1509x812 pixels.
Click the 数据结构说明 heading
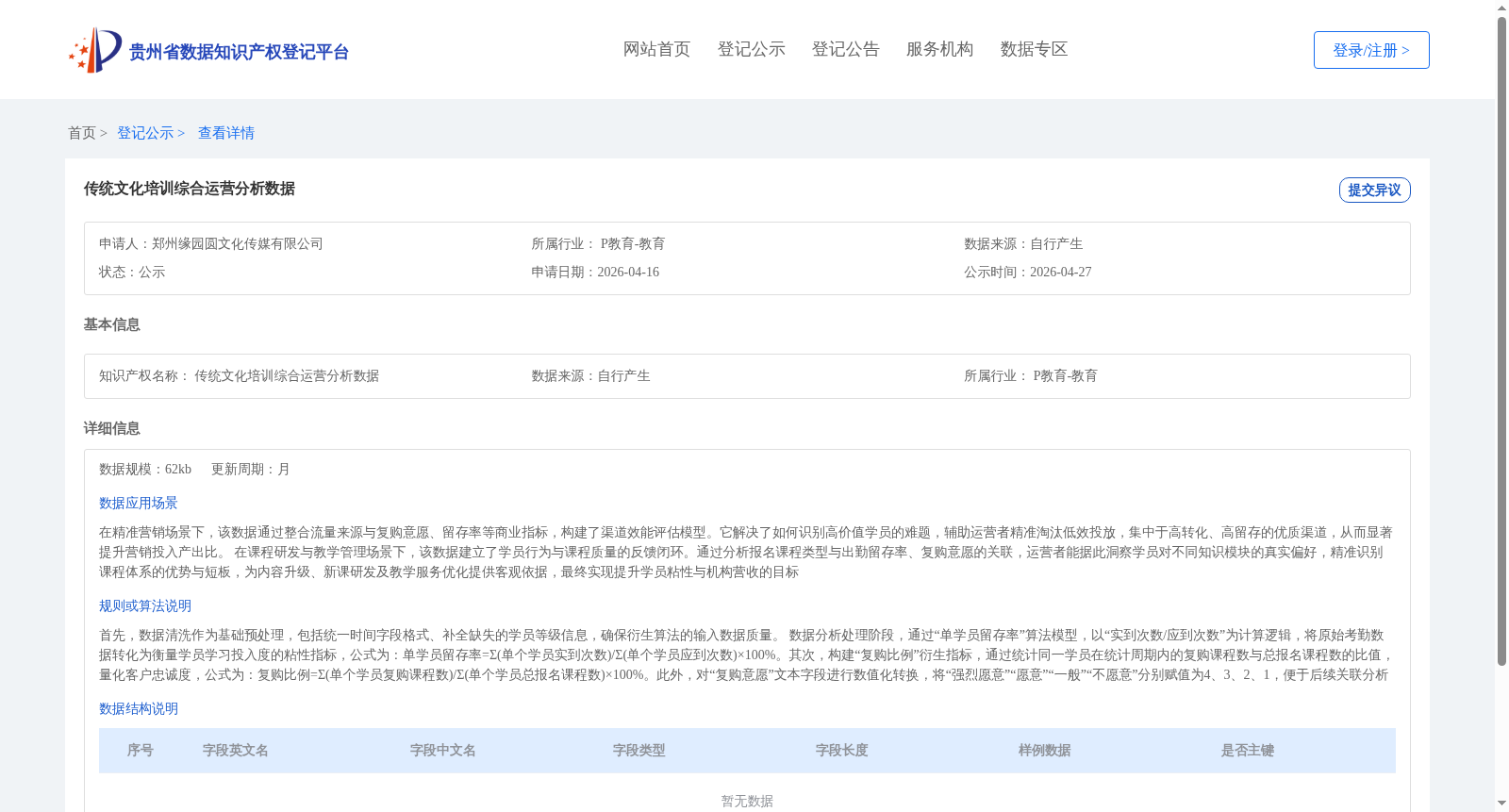(139, 708)
